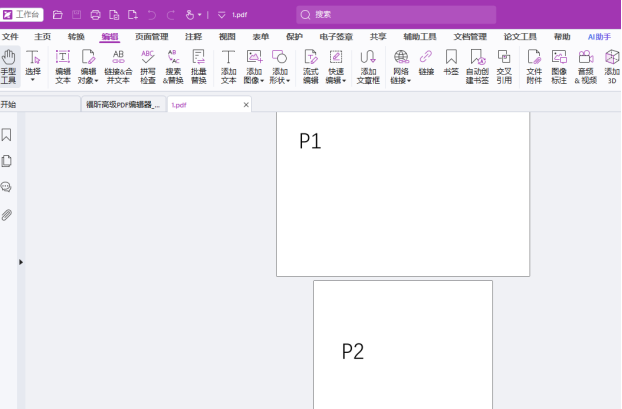
Task: Select the 手型工具 hand tool
Action: 8,65
